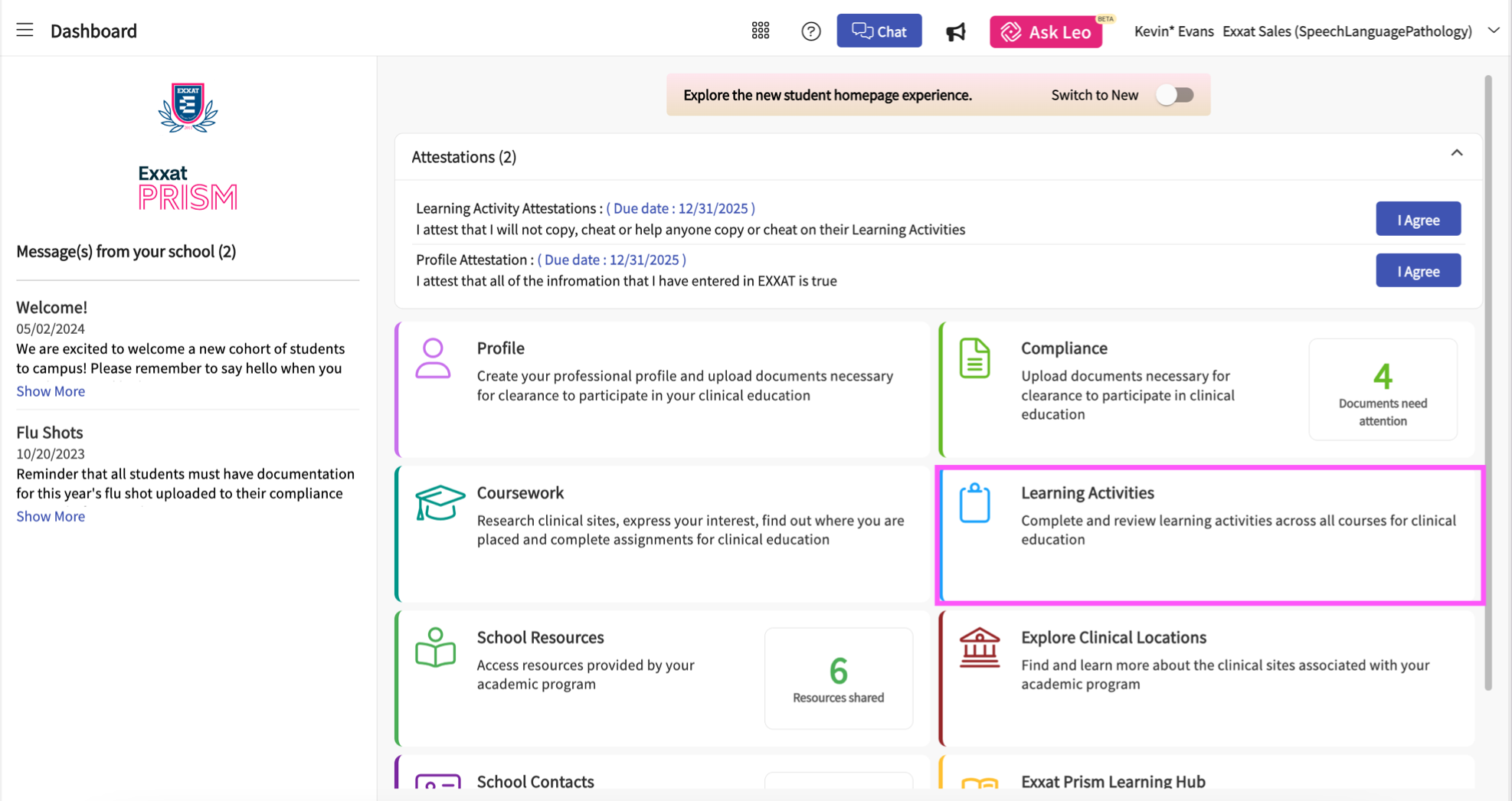Click the 10/20/2023 message date
1512x801 pixels.
[51, 454]
